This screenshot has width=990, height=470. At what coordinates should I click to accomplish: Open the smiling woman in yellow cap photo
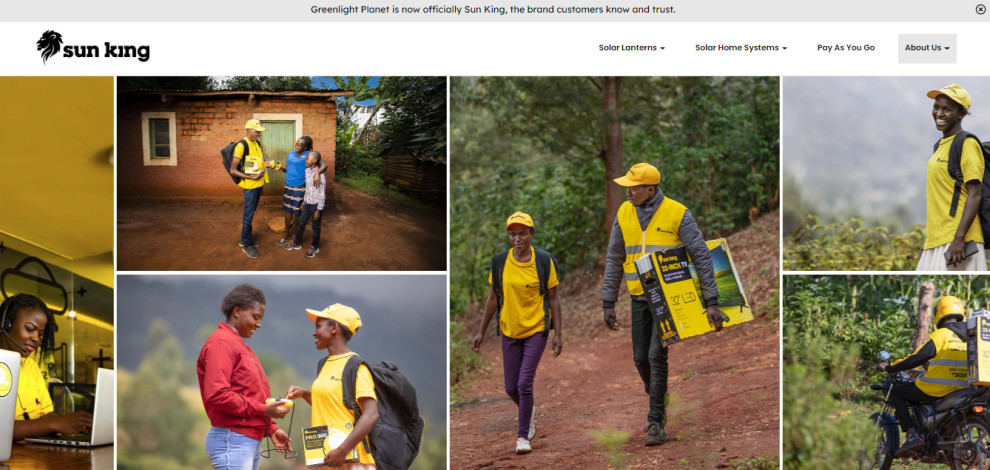(x=886, y=174)
